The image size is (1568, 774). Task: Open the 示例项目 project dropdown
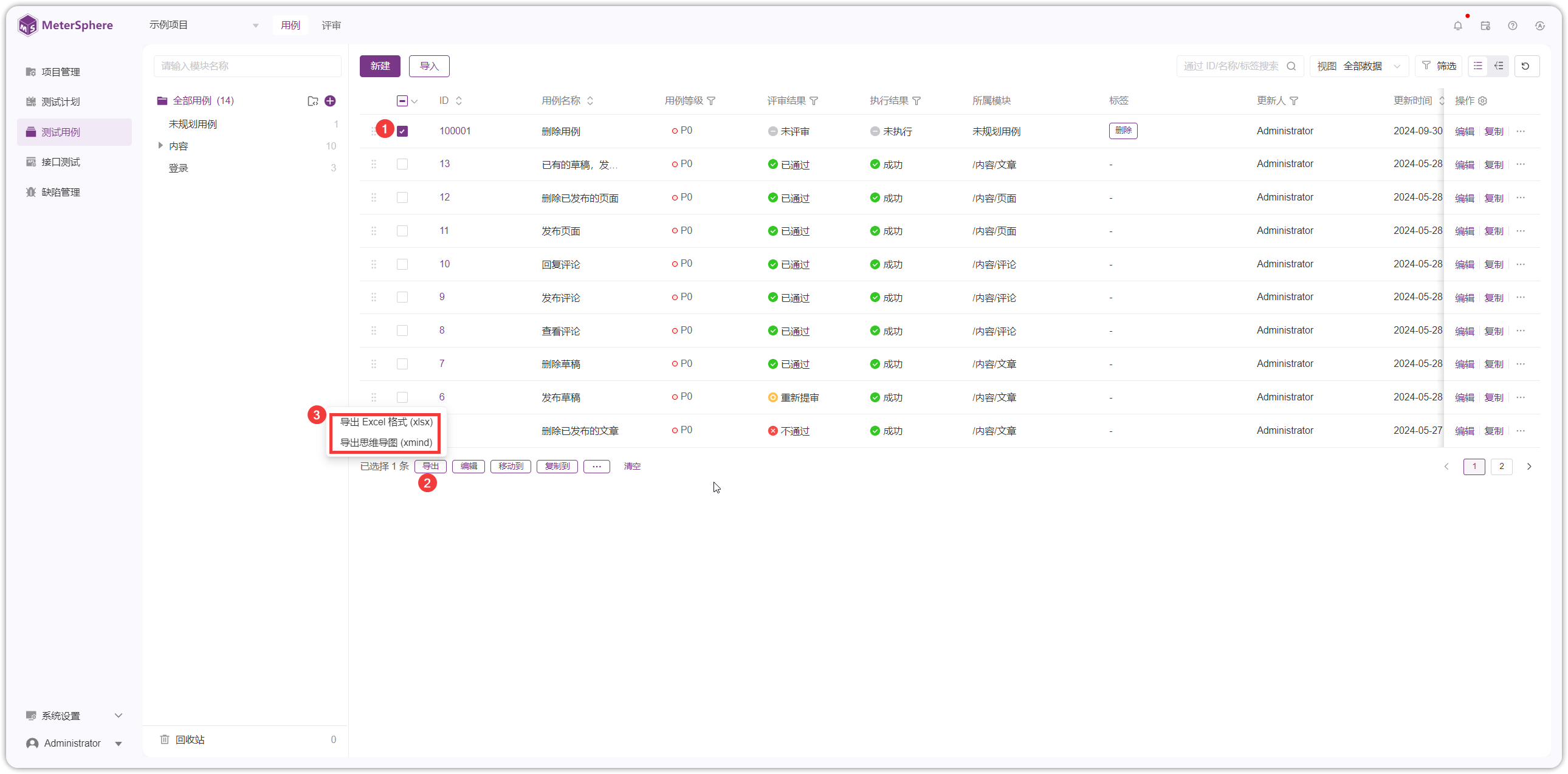tap(205, 25)
